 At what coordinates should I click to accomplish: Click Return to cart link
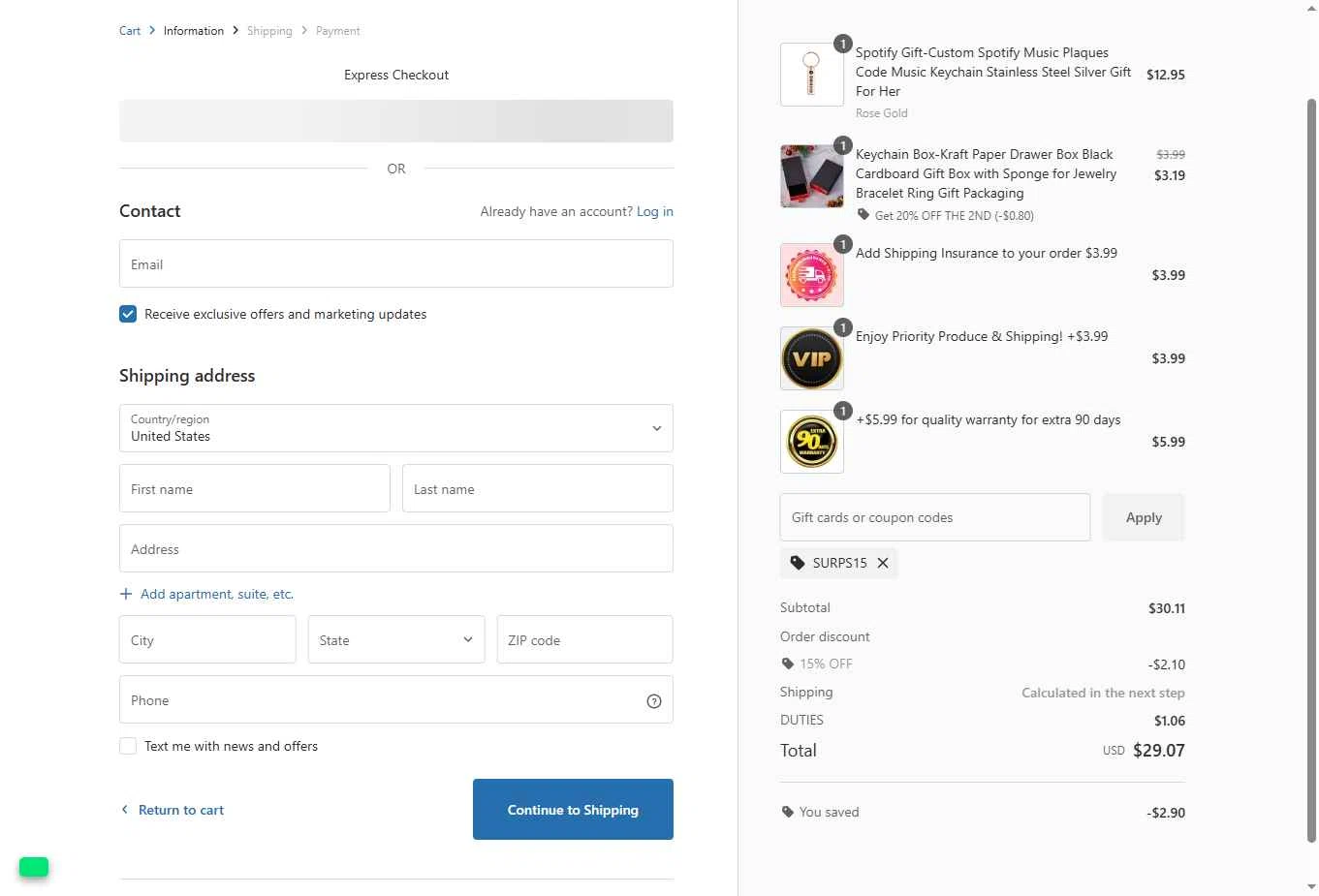coord(180,810)
